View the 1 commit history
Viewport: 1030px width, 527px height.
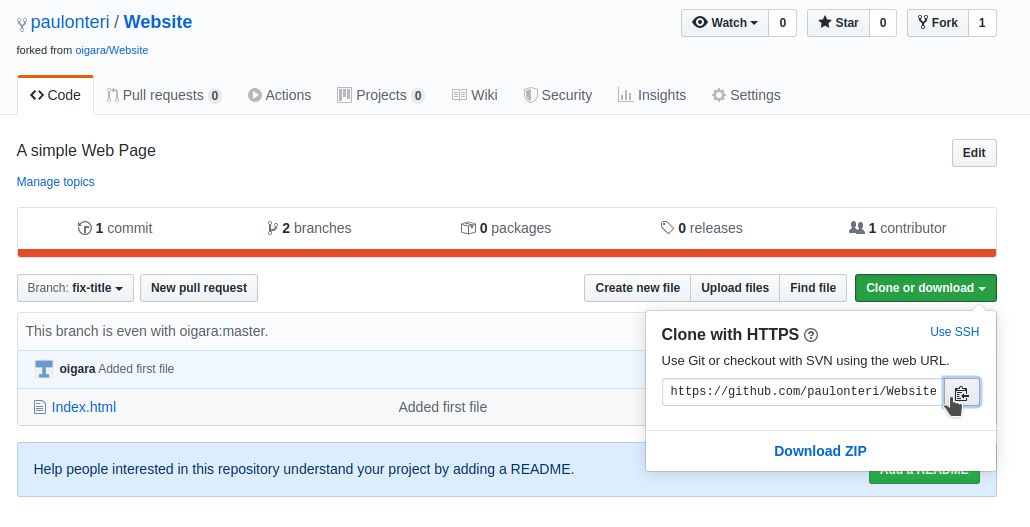click(x=115, y=229)
